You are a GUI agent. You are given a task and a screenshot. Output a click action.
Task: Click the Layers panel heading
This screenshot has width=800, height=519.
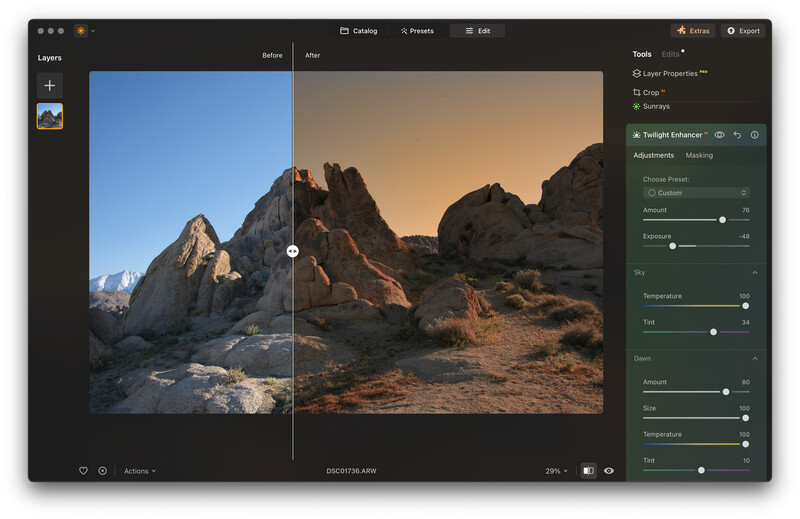[x=49, y=58]
